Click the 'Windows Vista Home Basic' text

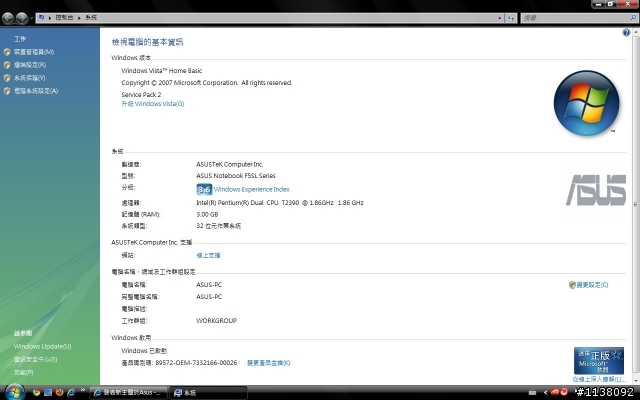pyautogui.click(x=162, y=71)
